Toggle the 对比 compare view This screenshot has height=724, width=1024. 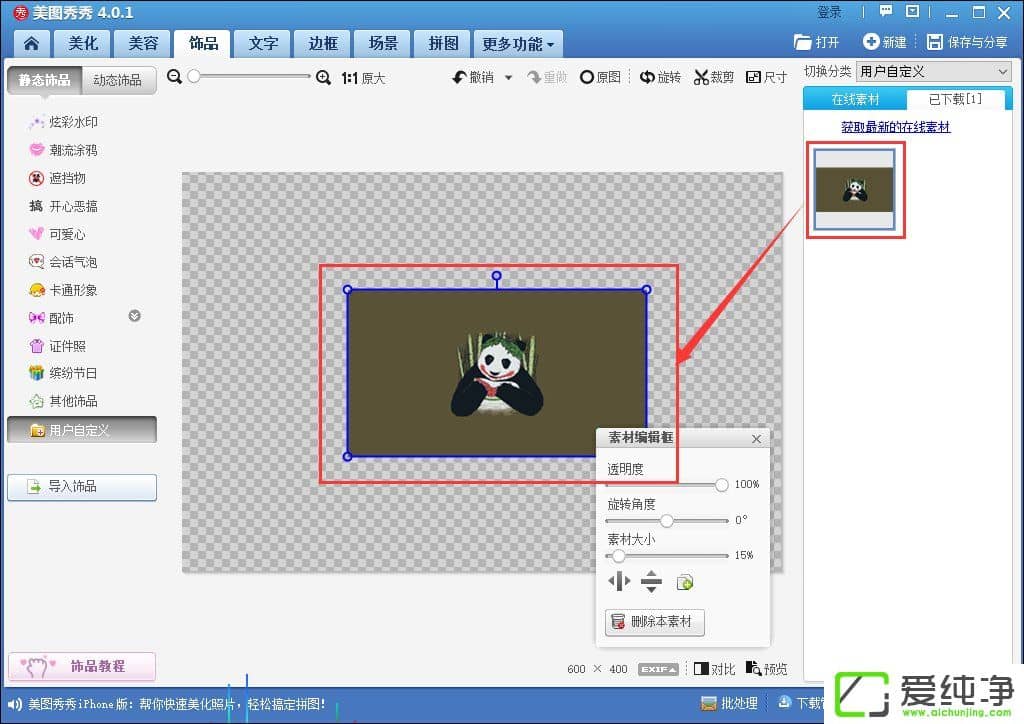coord(714,669)
